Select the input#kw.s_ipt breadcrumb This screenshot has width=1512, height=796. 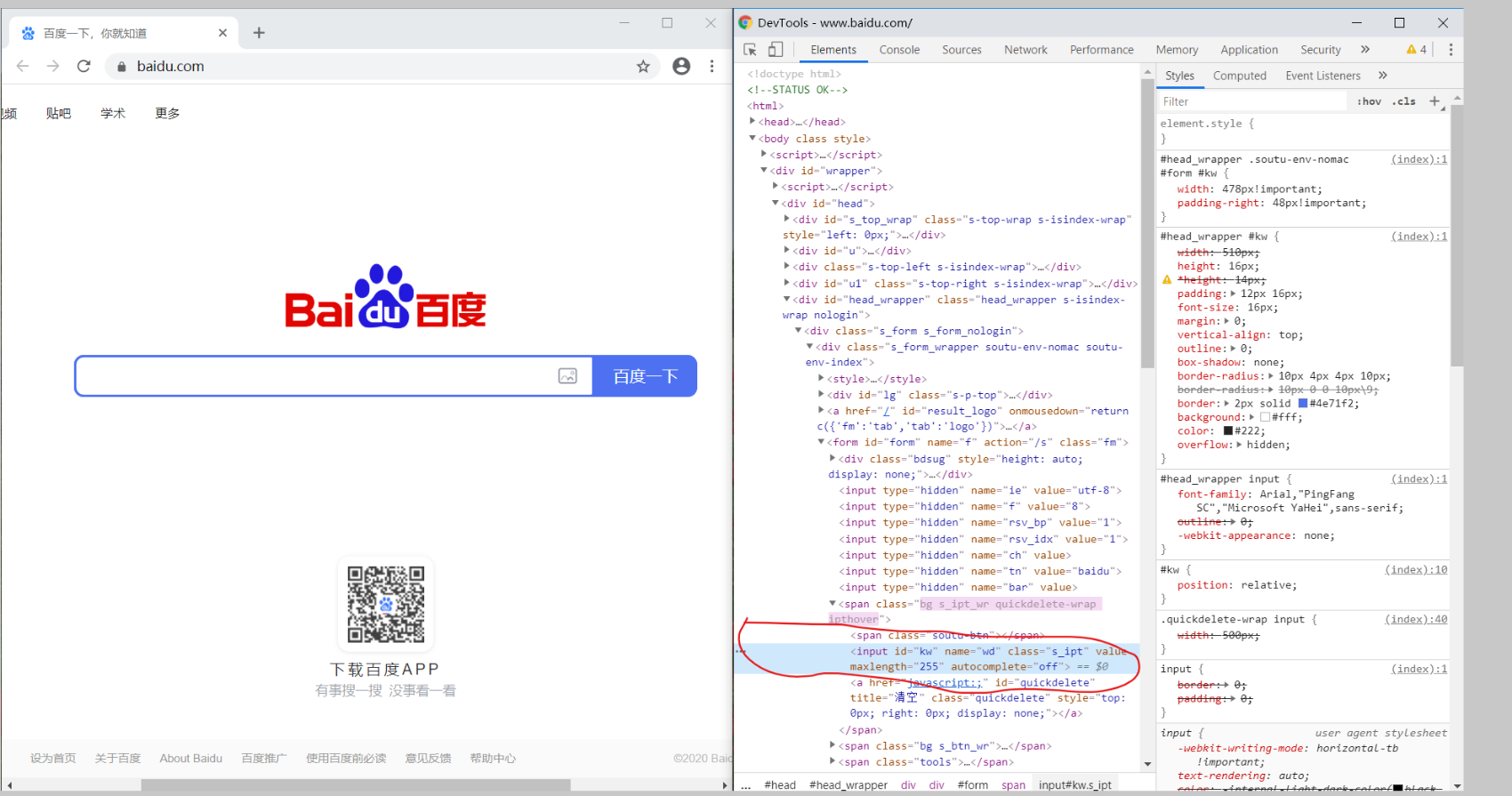(1075, 785)
